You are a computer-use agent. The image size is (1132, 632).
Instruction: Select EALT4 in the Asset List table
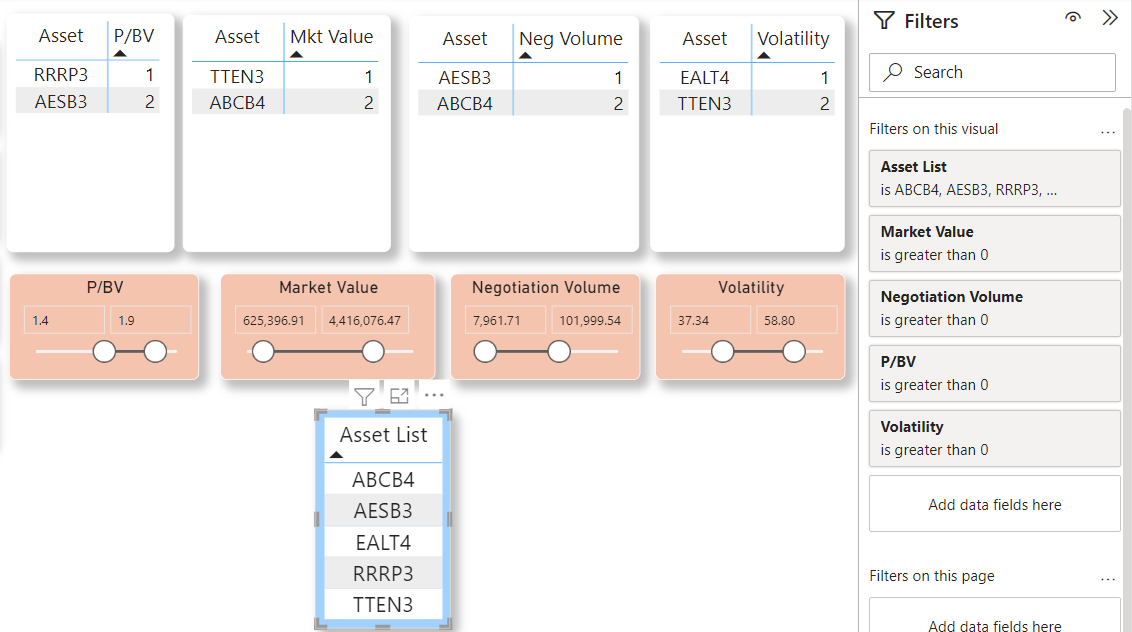383,542
